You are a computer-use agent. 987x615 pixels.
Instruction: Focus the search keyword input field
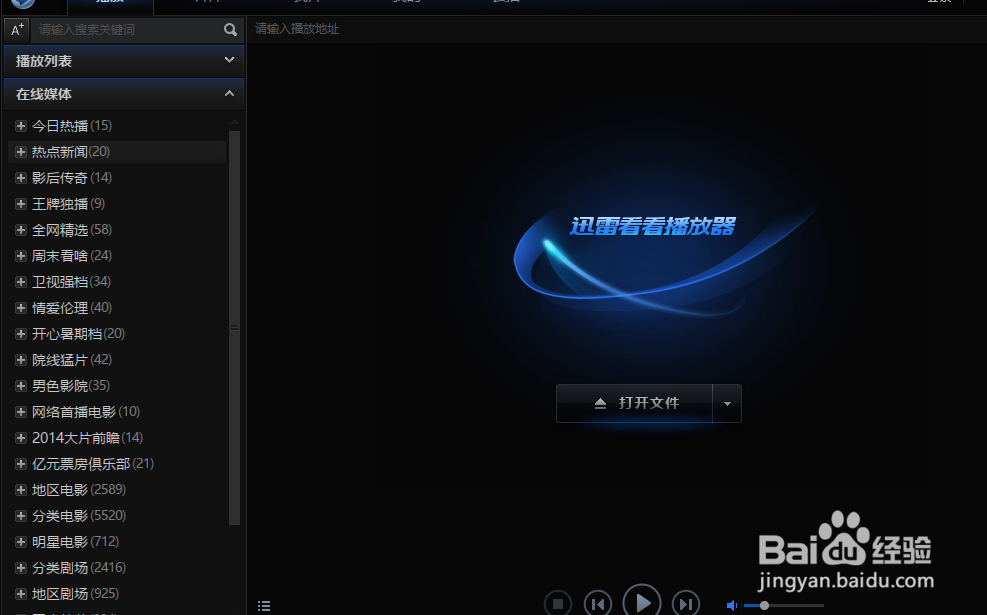[128, 30]
